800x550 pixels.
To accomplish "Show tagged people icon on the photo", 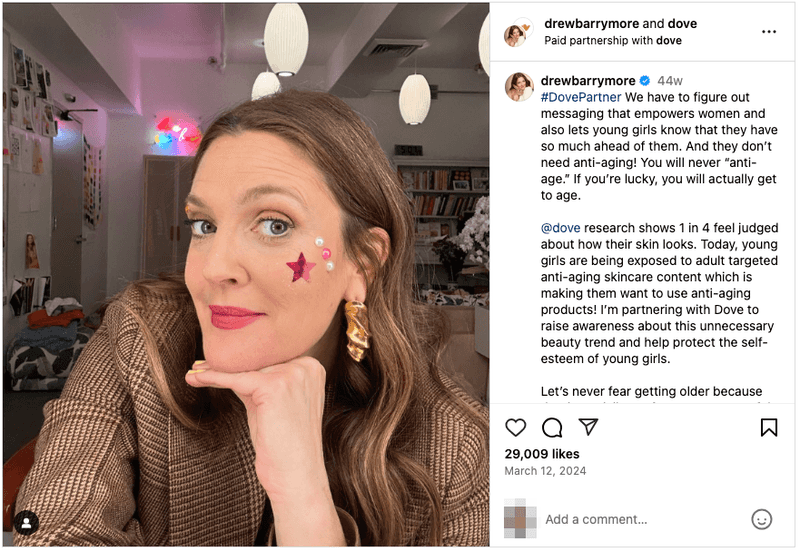I will click(26, 522).
